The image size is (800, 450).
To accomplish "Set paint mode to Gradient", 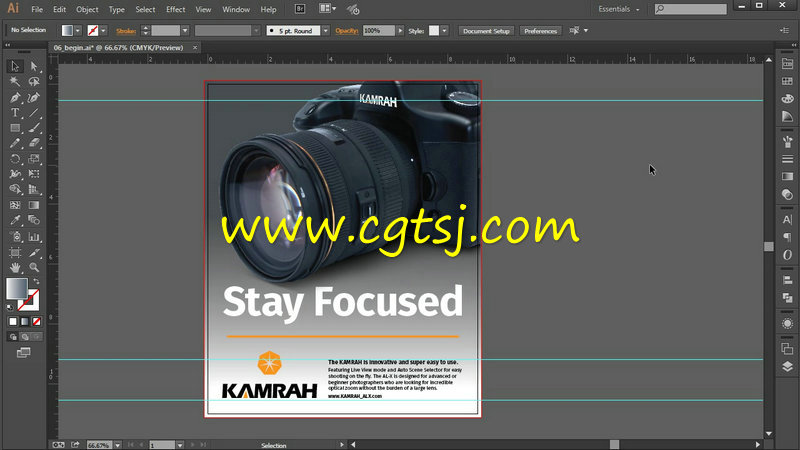I will 24,321.
